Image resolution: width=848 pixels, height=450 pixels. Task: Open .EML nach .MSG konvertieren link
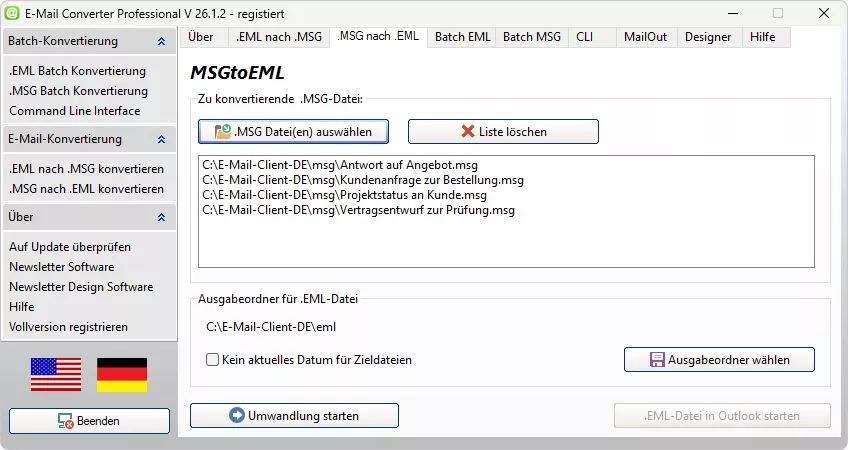pyautogui.click(x=87, y=169)
